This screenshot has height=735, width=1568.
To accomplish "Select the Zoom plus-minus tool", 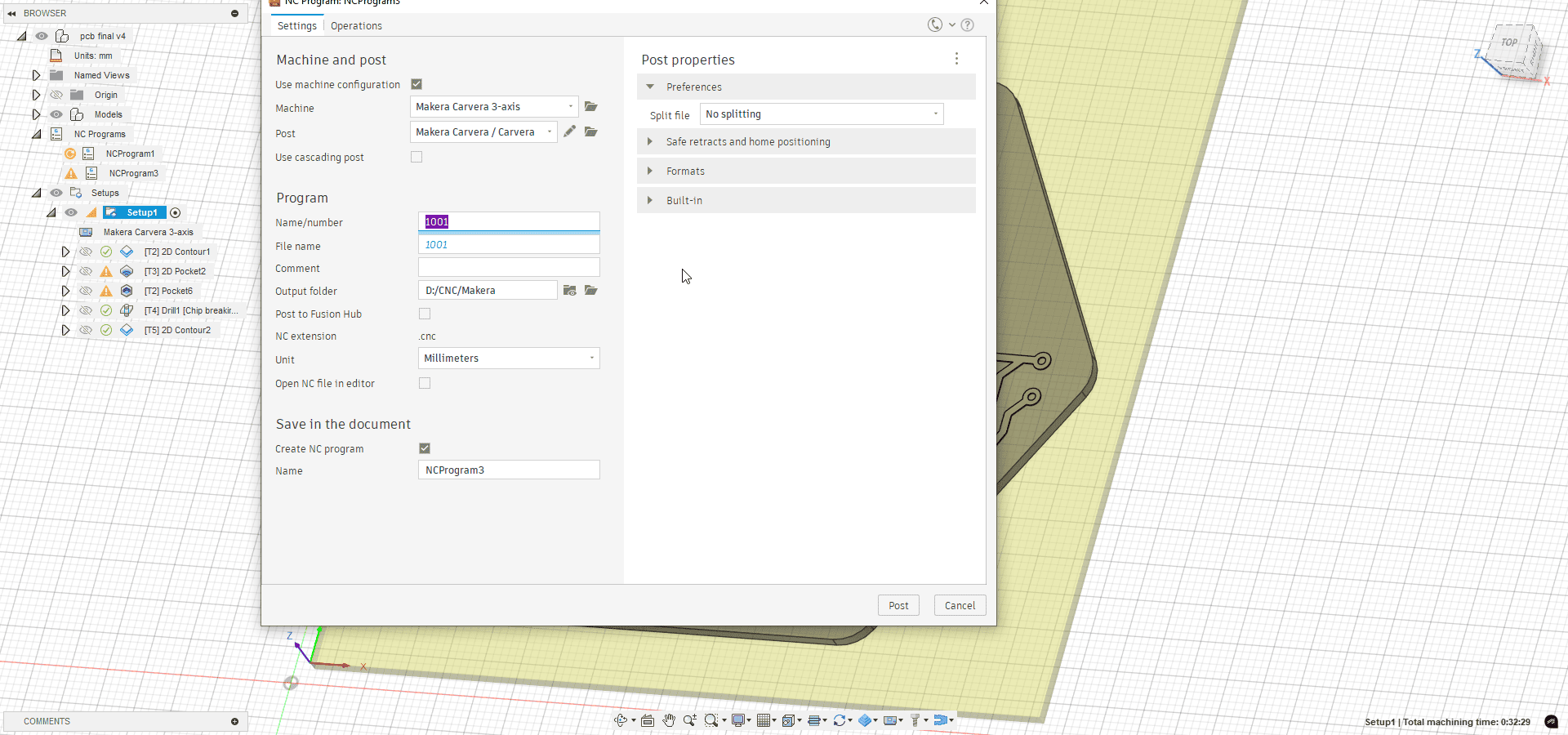I will 690,720.
